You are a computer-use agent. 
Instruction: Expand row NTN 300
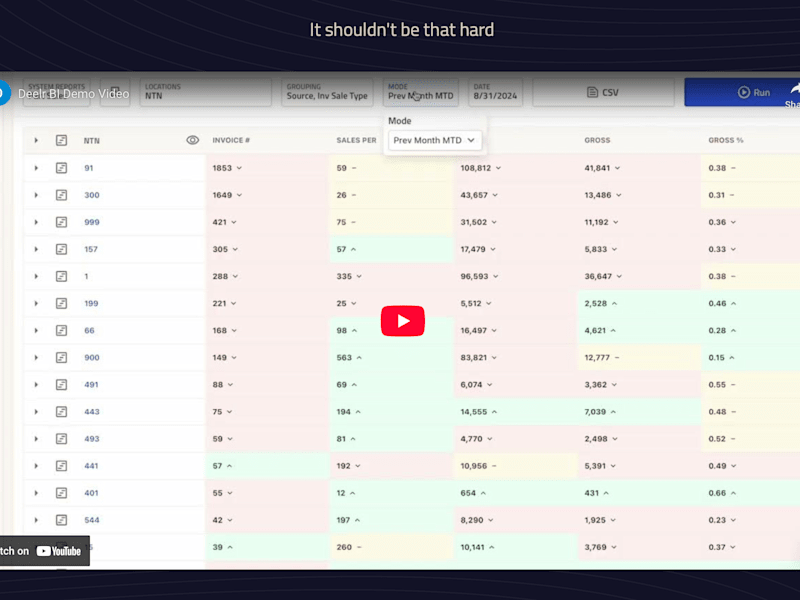coord(36,195)
